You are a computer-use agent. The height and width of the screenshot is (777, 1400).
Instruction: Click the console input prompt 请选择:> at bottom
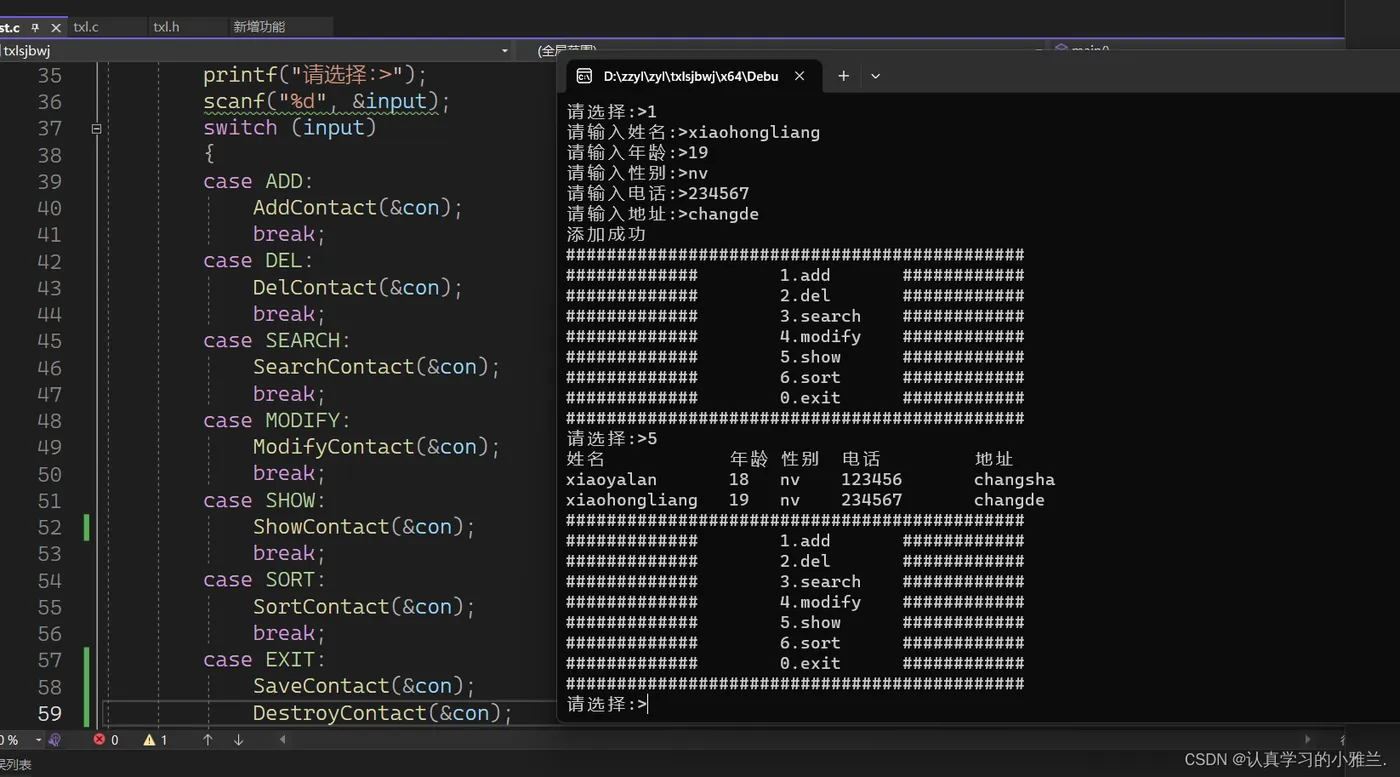[x=607, y=704]
